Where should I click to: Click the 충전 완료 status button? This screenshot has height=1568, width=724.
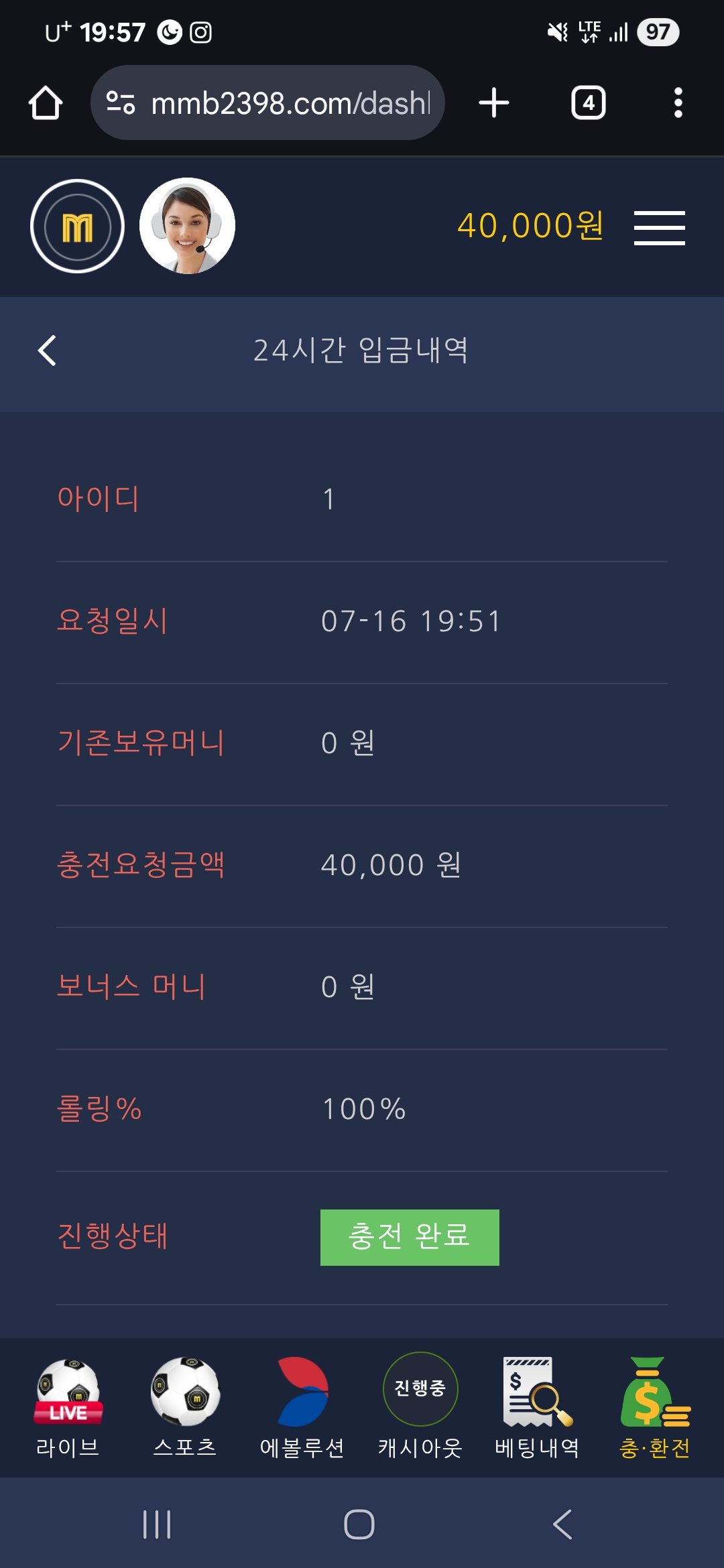[x=410, y=1237]
